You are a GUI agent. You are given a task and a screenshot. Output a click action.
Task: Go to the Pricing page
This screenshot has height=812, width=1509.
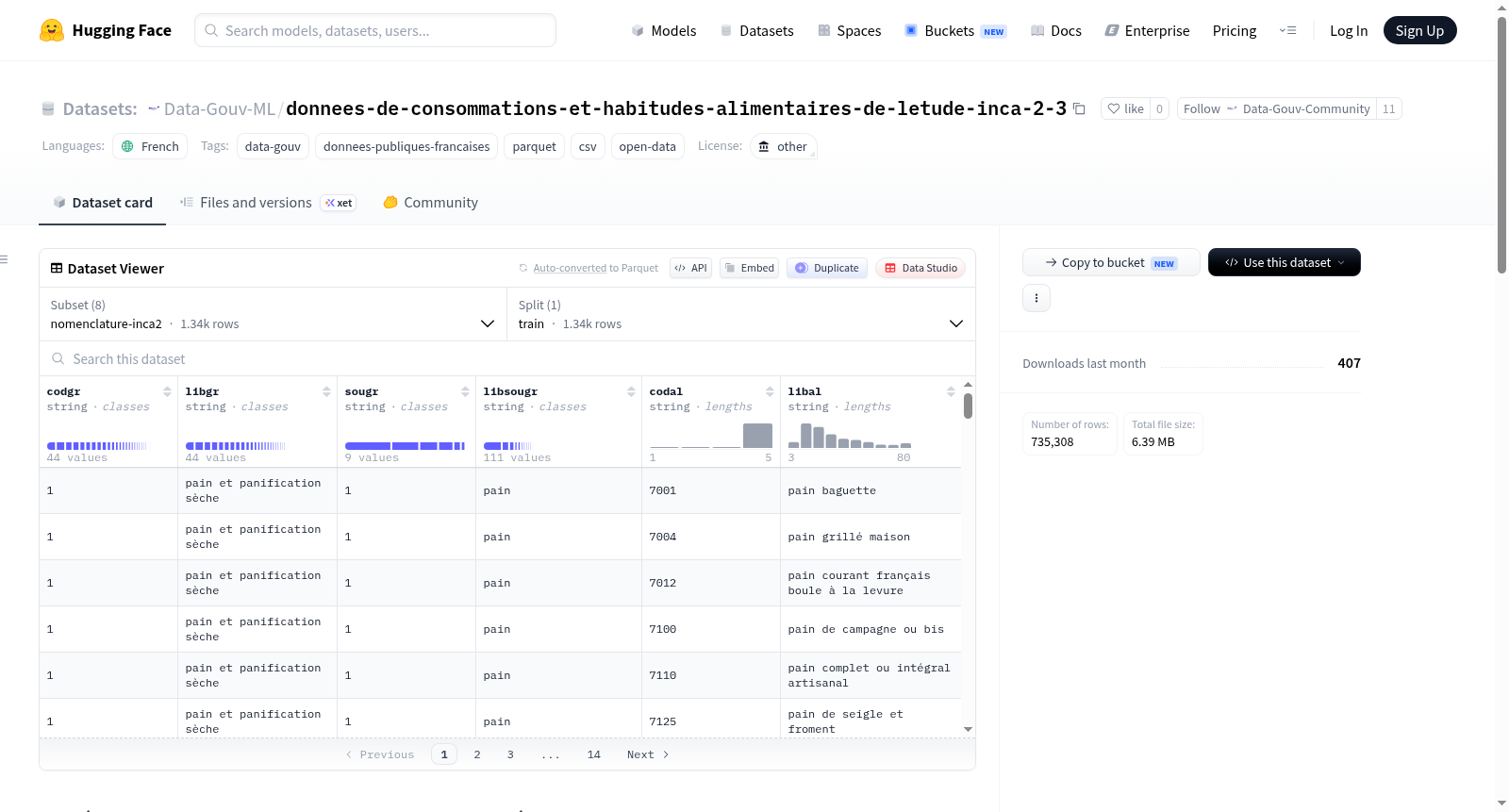pyautogui.click(x=1235, y=31)
